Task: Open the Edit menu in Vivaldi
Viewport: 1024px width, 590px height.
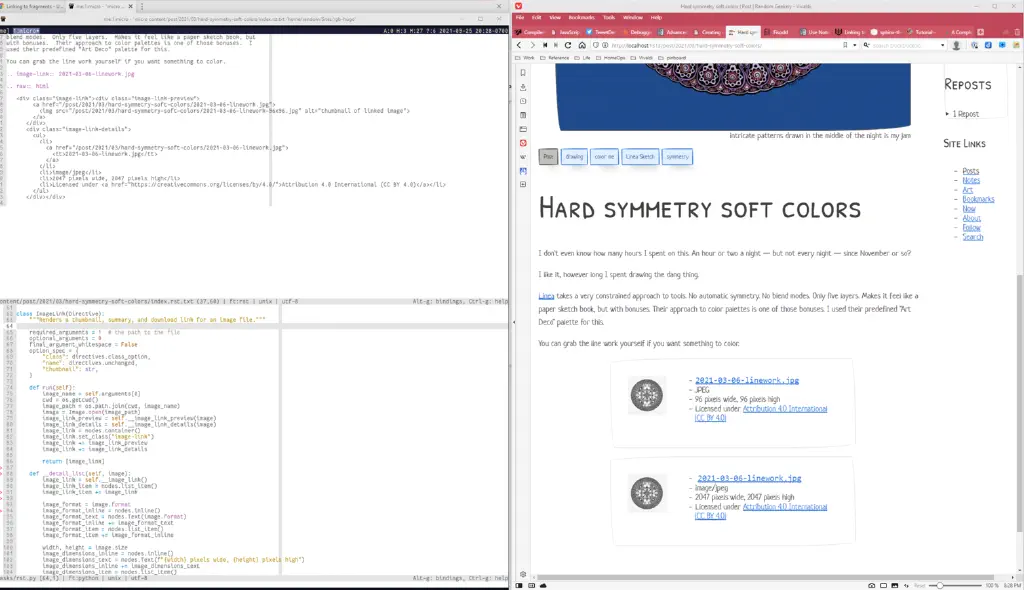Action: [x=536, y=18]
